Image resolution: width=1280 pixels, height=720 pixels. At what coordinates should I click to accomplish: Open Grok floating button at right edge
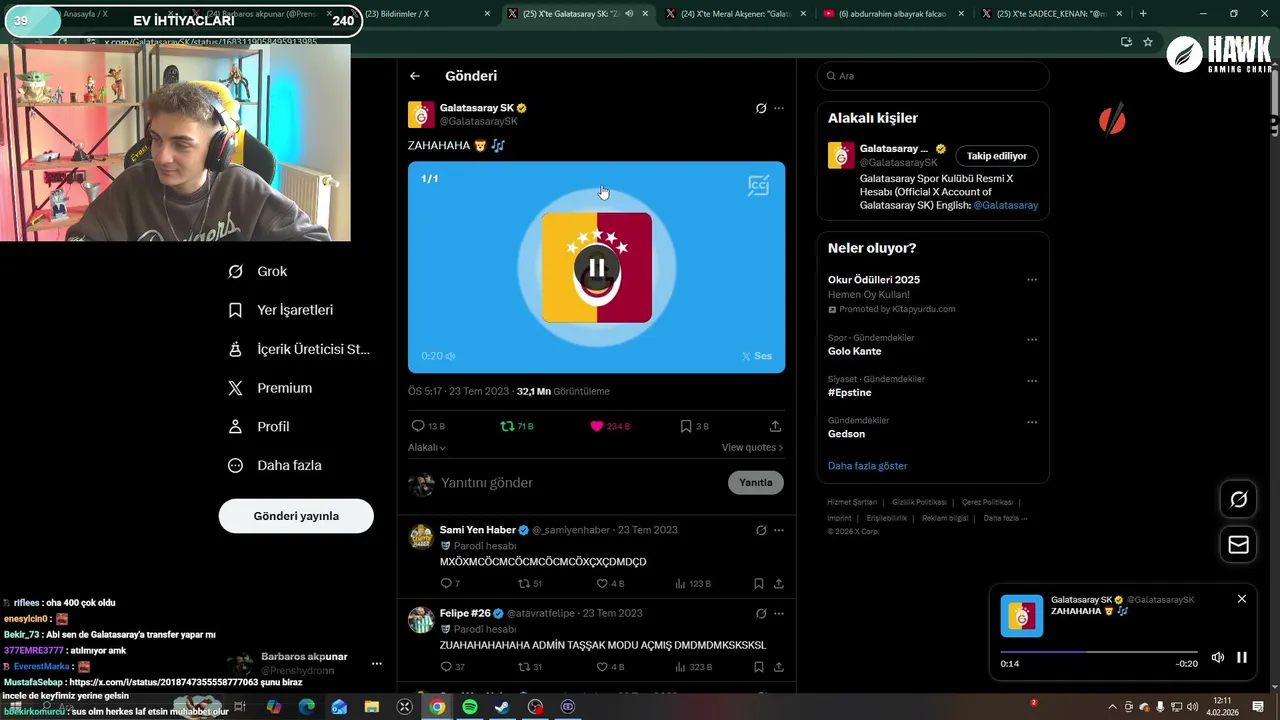1239,499
